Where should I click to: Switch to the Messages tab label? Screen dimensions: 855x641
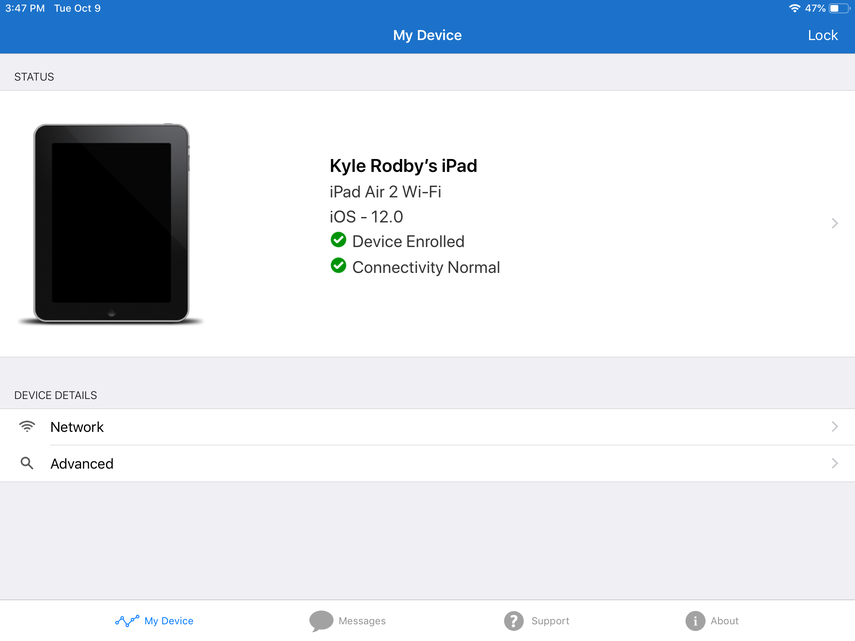[362, 621]
